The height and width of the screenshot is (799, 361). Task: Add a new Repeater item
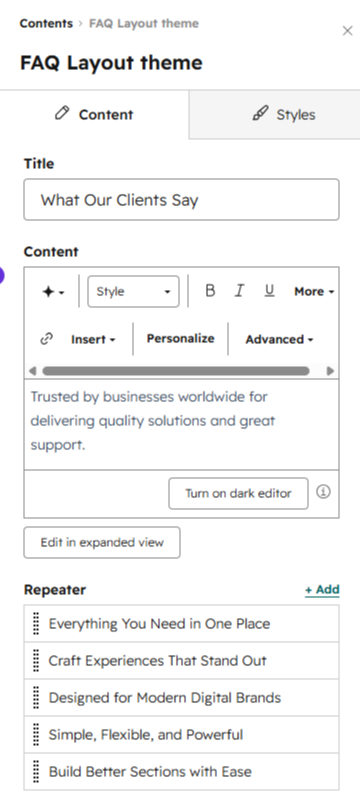coord(322,590)
